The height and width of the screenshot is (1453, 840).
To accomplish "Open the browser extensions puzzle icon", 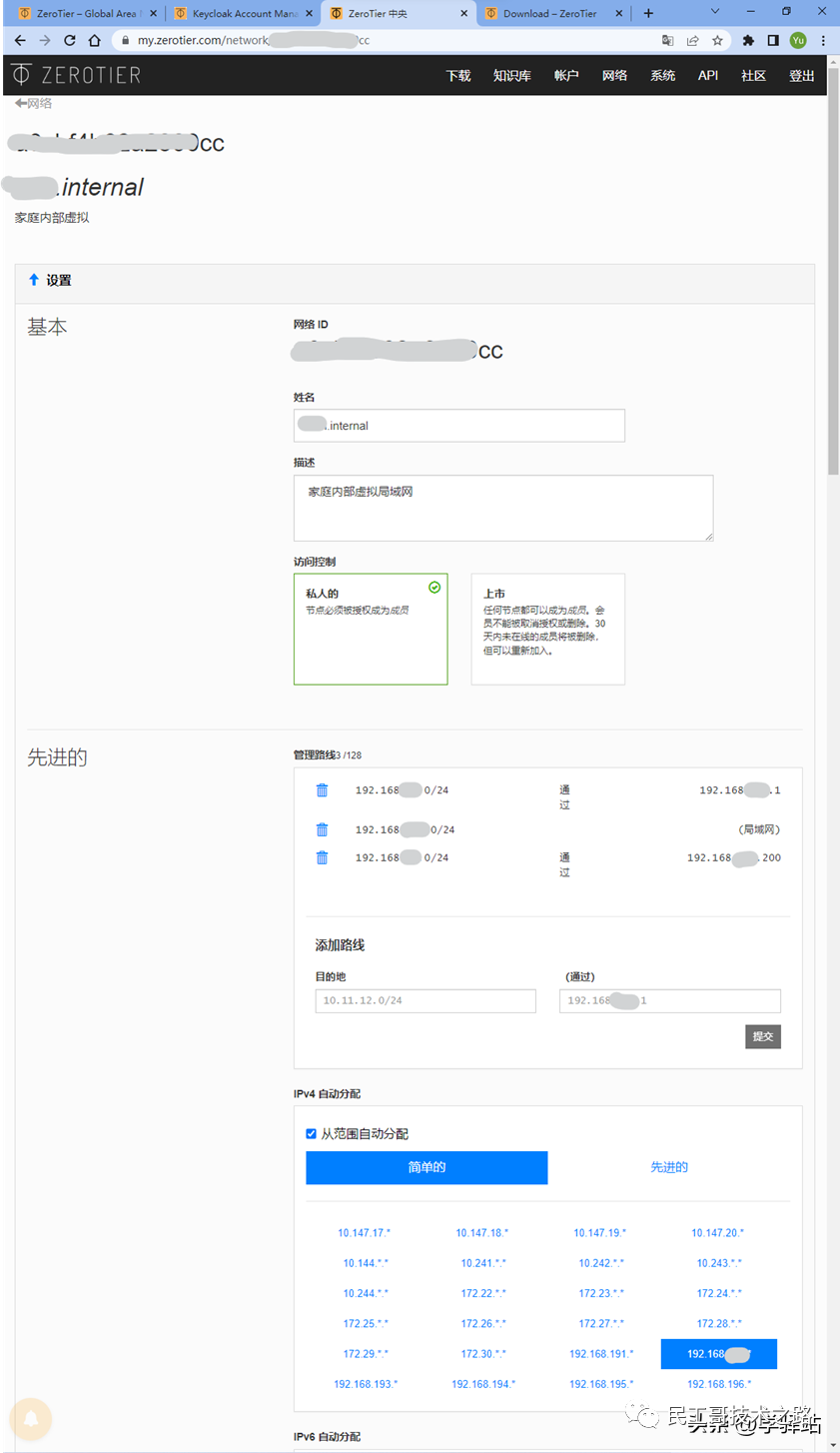I will (748, 41).
